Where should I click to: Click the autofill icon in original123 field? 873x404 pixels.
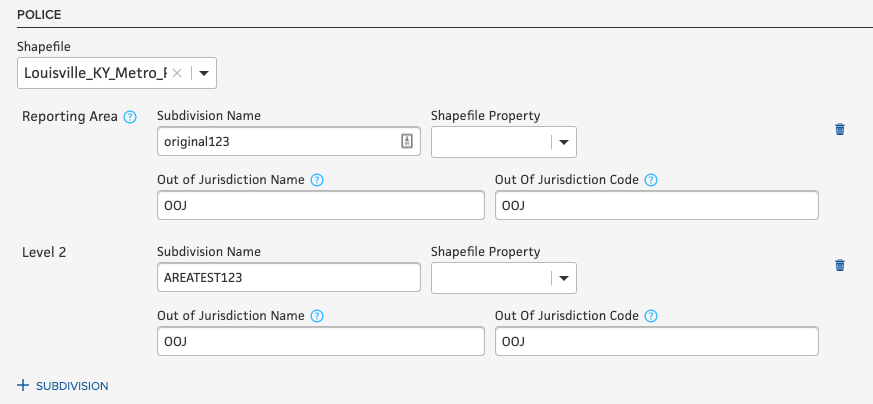407,142
